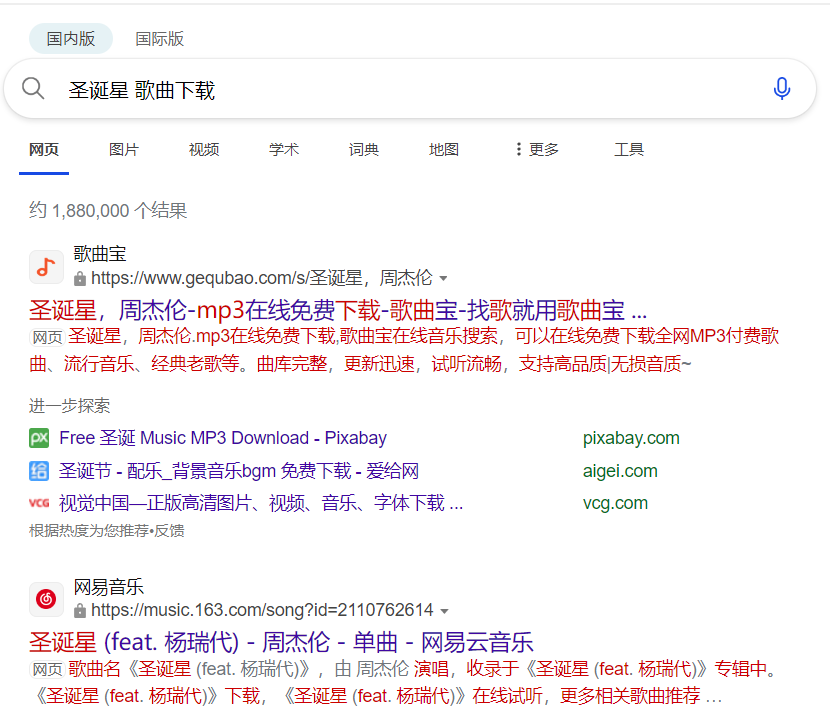Screen dimensions: 830x717
Task: Click the 网页 tag in 网易云音乐 snippet
Action: click(47, 669)
